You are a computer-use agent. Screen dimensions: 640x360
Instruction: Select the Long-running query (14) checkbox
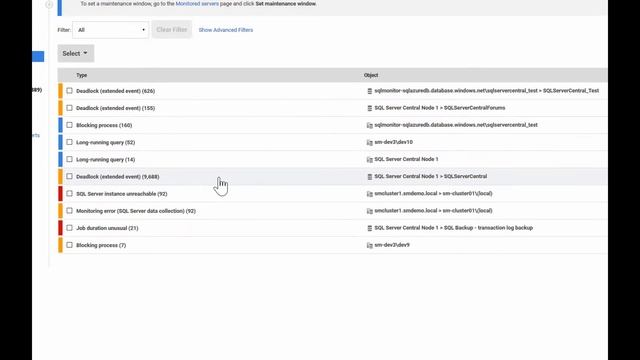pos(69,159)
